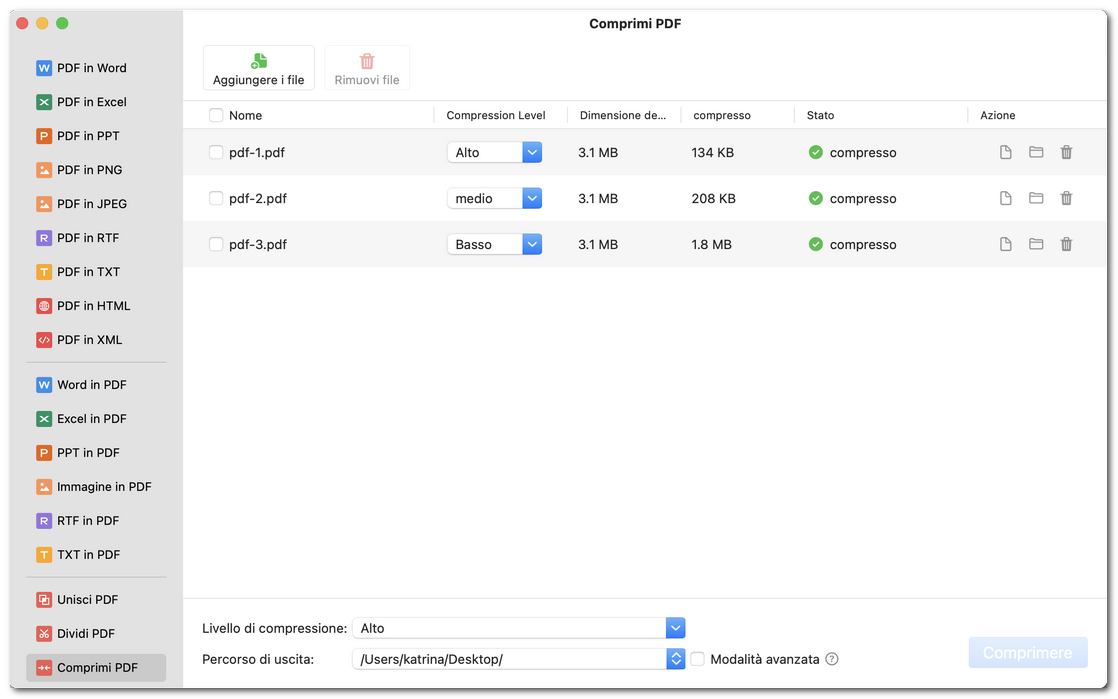Change pdf-3.pdf compression from Basso

click(531, 244)
